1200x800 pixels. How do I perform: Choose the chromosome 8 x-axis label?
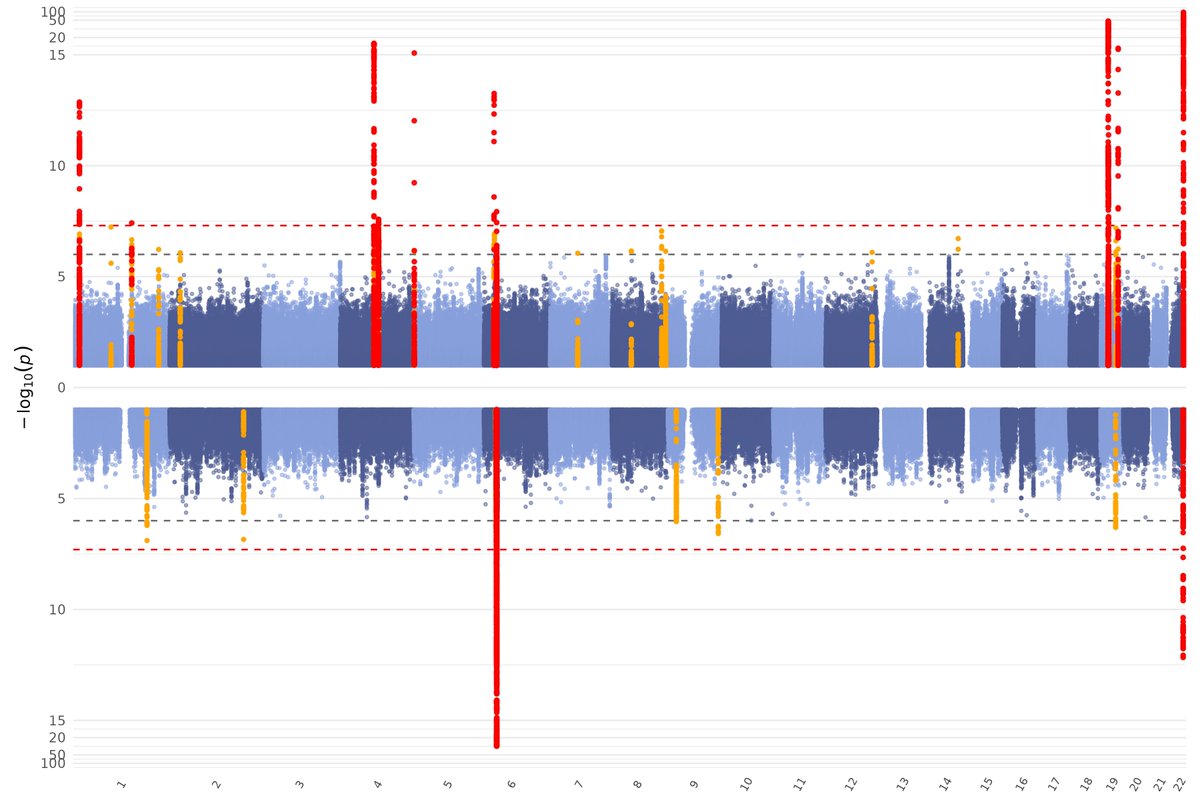637,786
